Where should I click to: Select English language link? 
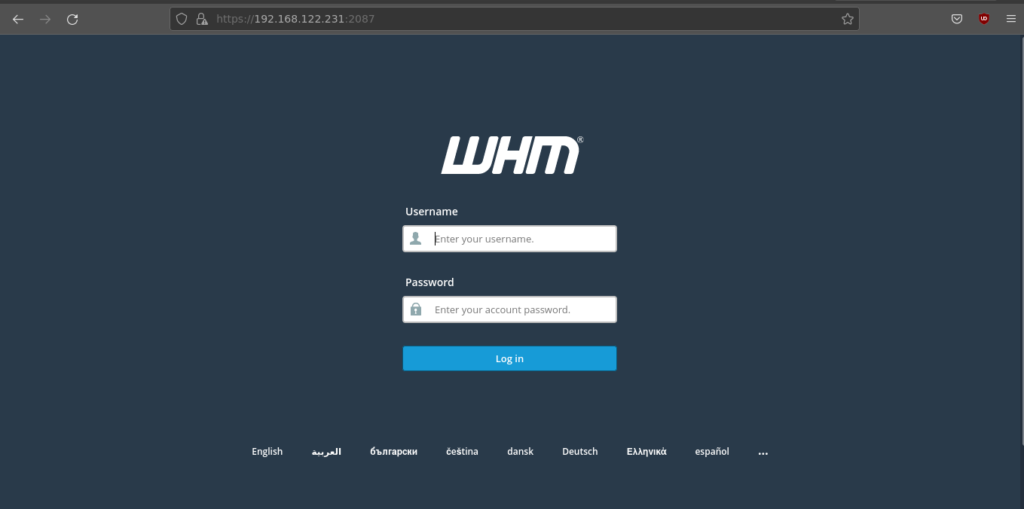tap(267, 452)
